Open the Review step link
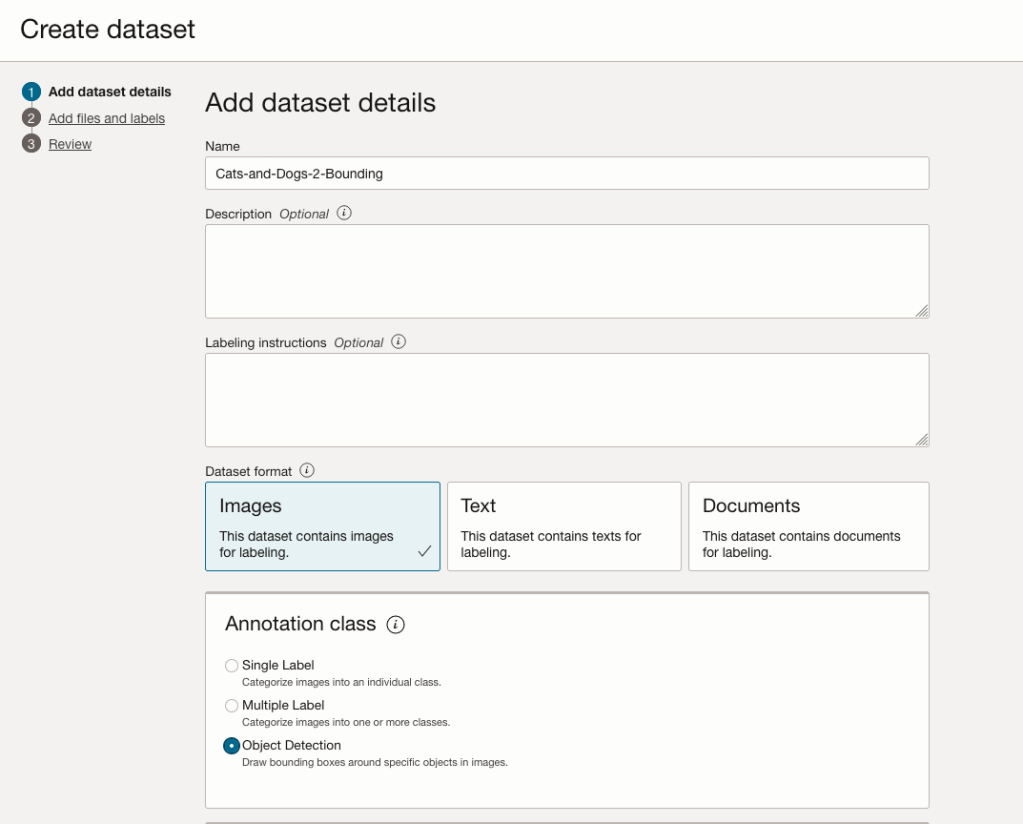The width and height of the screenshot is (1023, 824). [x=70, y=144]
